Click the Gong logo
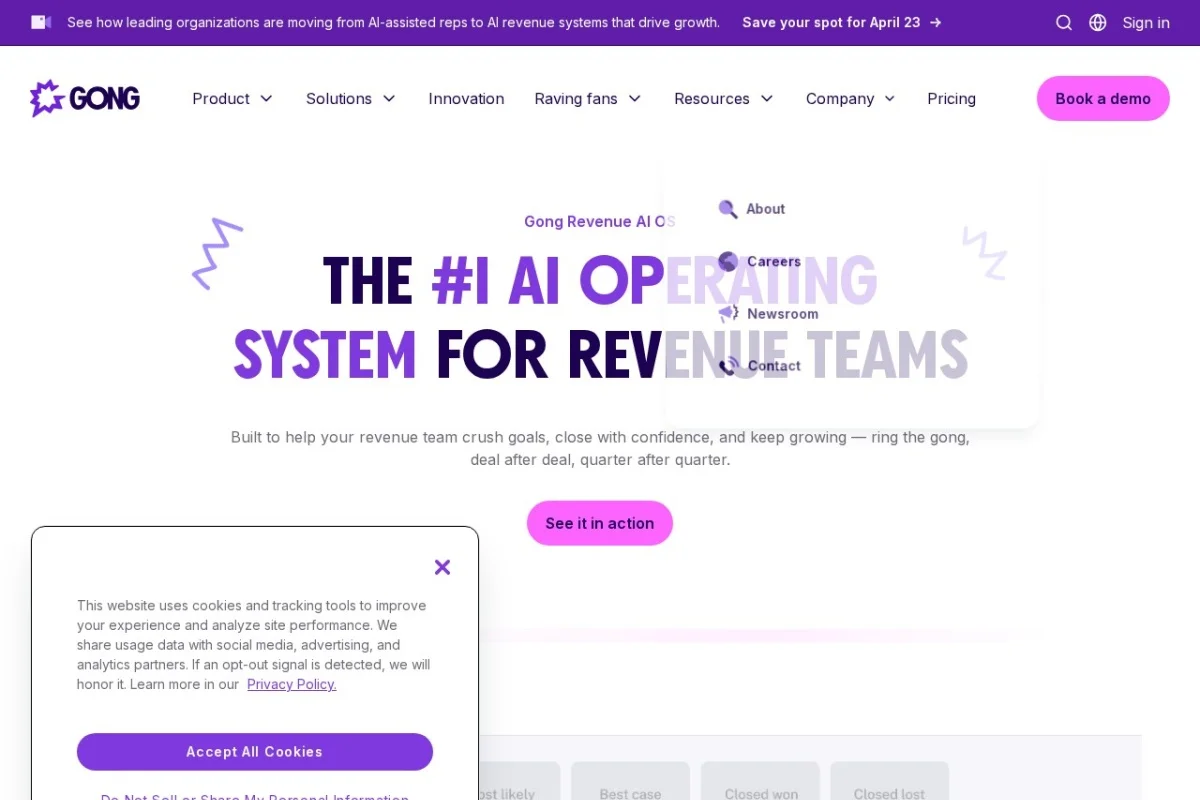This screenshot has height=800, width=1200. click(x=85, y=98)
